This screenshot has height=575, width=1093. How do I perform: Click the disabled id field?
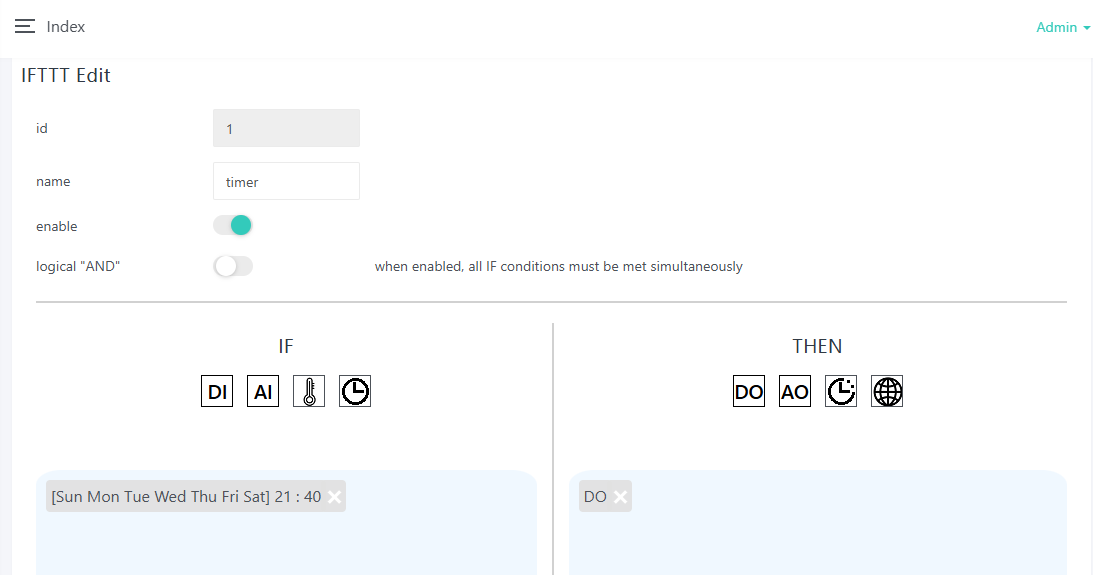[286, 129]
